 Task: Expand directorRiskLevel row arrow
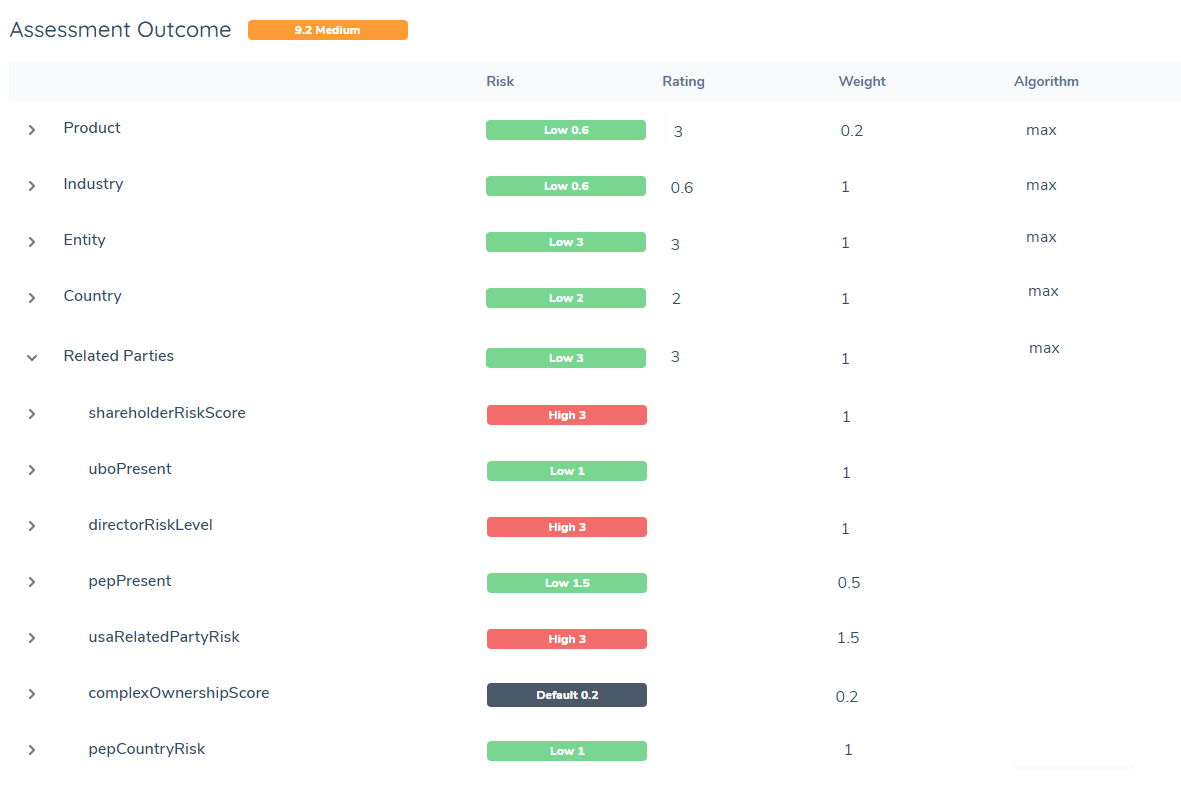32,526
